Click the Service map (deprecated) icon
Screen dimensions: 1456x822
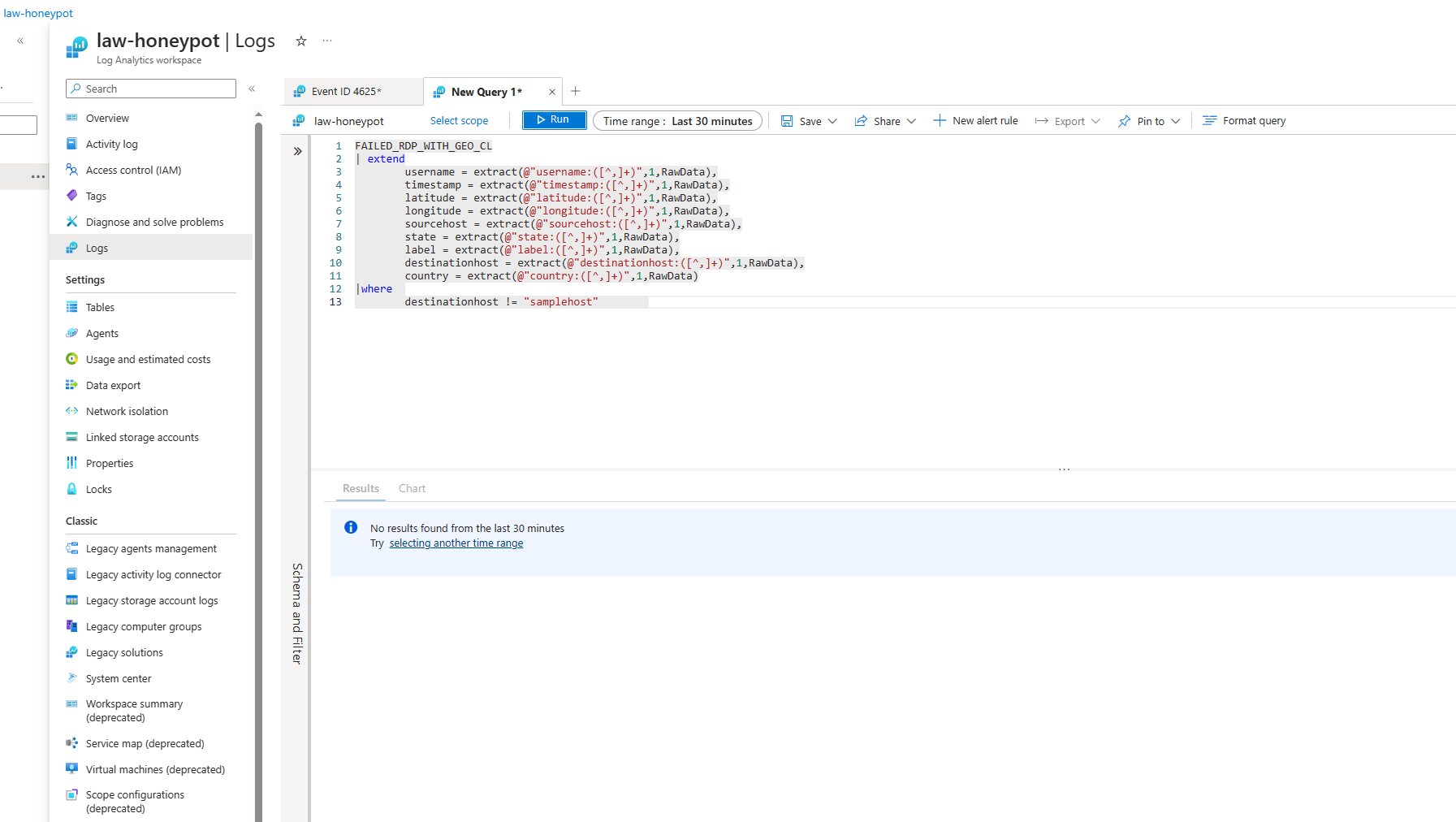71,743
